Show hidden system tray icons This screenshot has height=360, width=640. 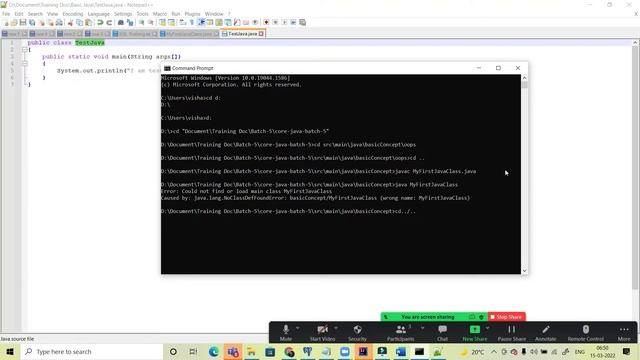point(494,352)
